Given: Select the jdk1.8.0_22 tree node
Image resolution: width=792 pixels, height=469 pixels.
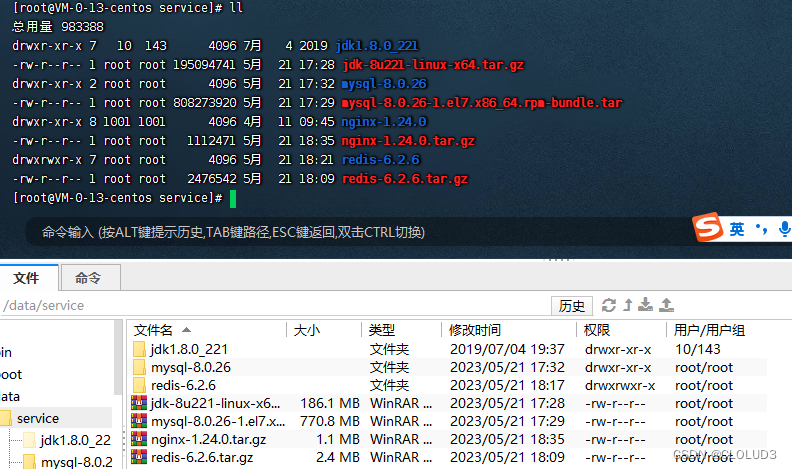Looking at the screenshot, I should [x=76, y=441].
